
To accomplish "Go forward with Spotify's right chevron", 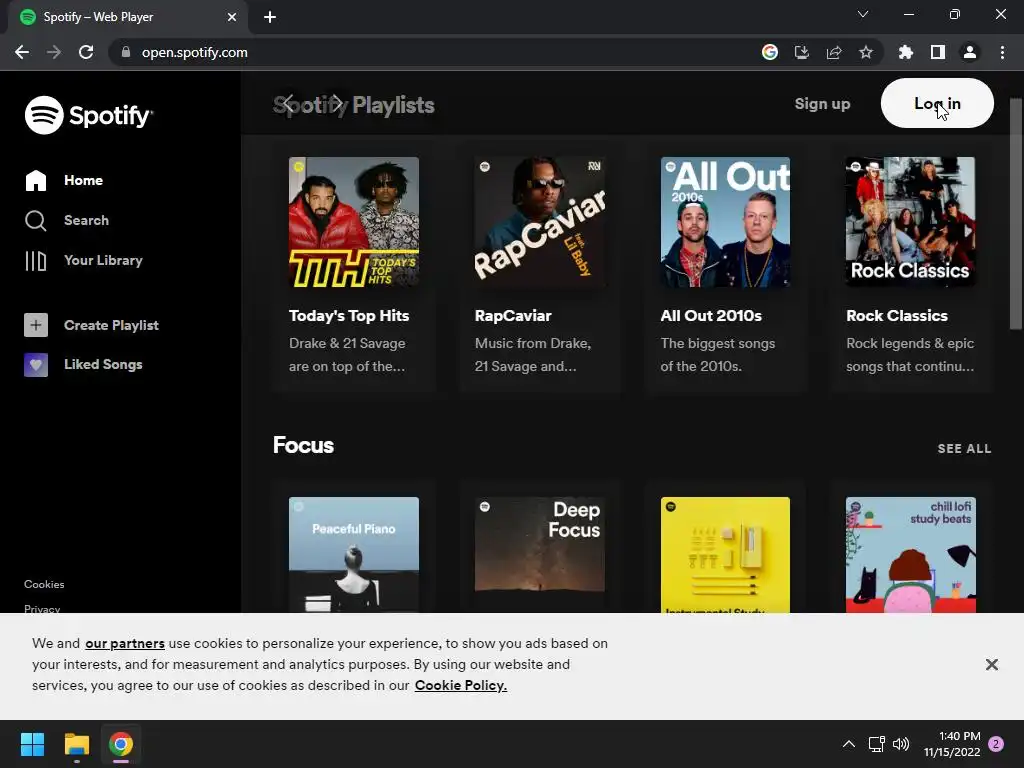I will point(337,104).
